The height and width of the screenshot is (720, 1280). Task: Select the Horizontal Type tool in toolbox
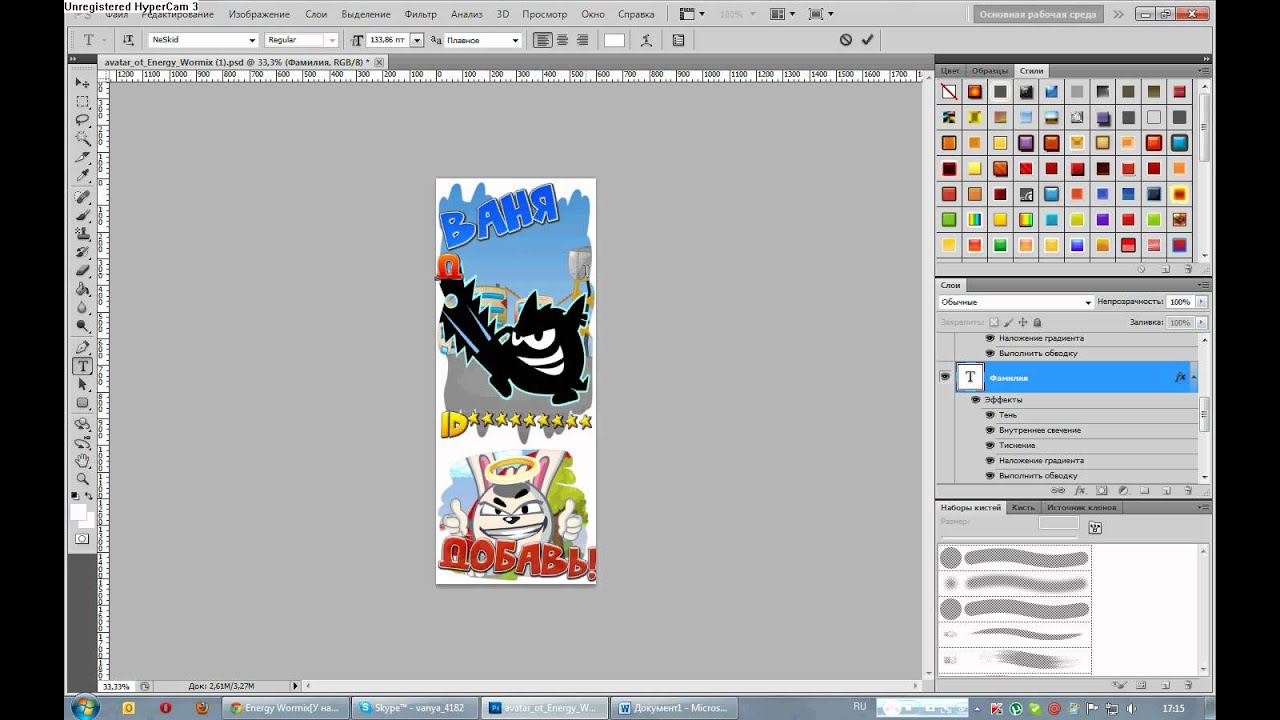(x=83, y=366)
